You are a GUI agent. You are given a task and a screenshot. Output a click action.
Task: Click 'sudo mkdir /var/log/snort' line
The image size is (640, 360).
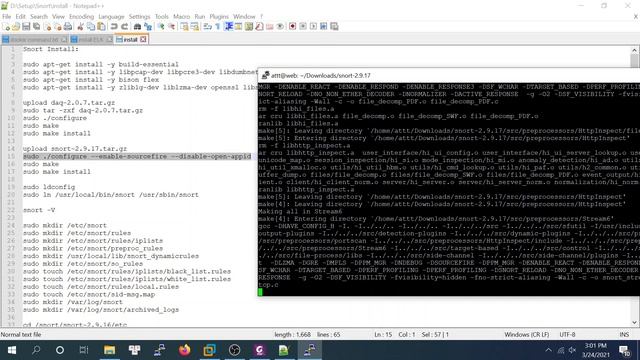click(x=73, y=302)
